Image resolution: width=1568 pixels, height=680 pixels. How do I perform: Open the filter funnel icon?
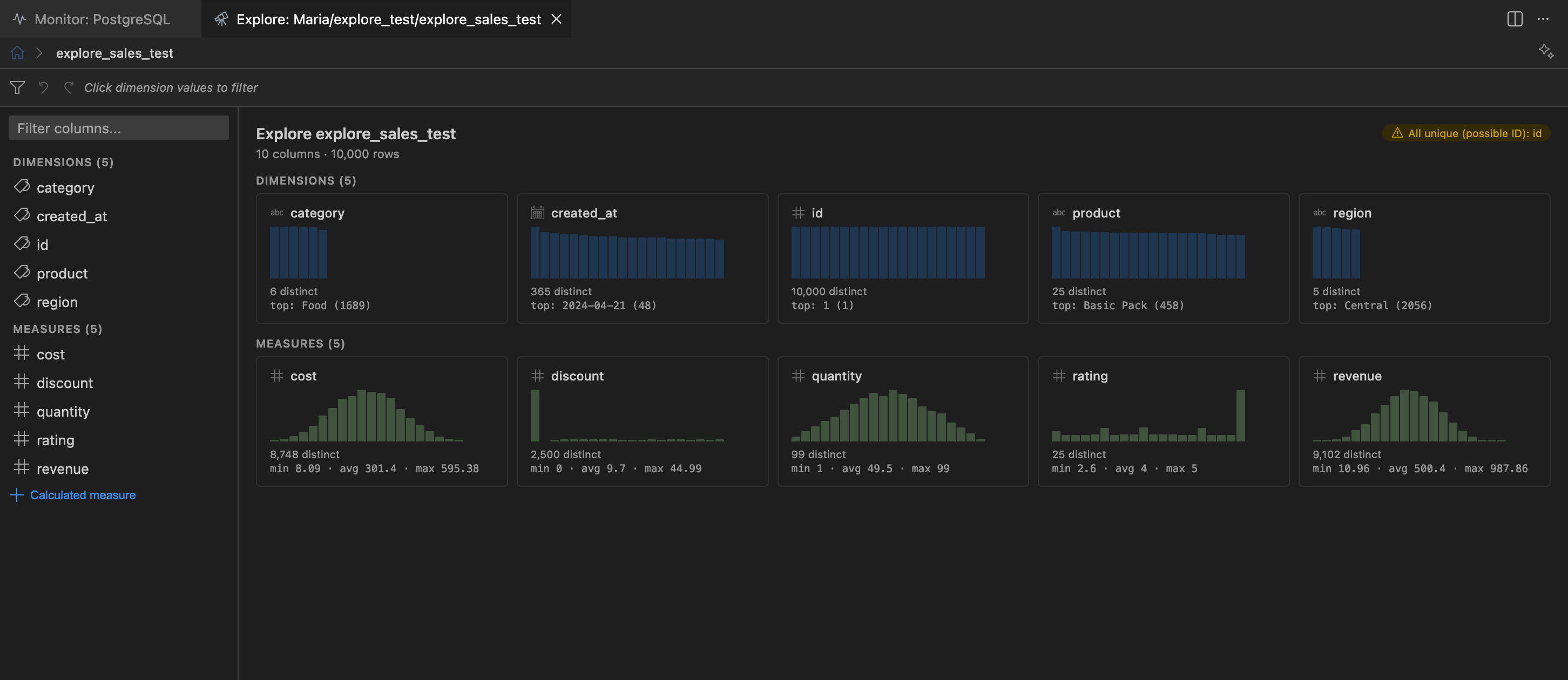[17, 87]
